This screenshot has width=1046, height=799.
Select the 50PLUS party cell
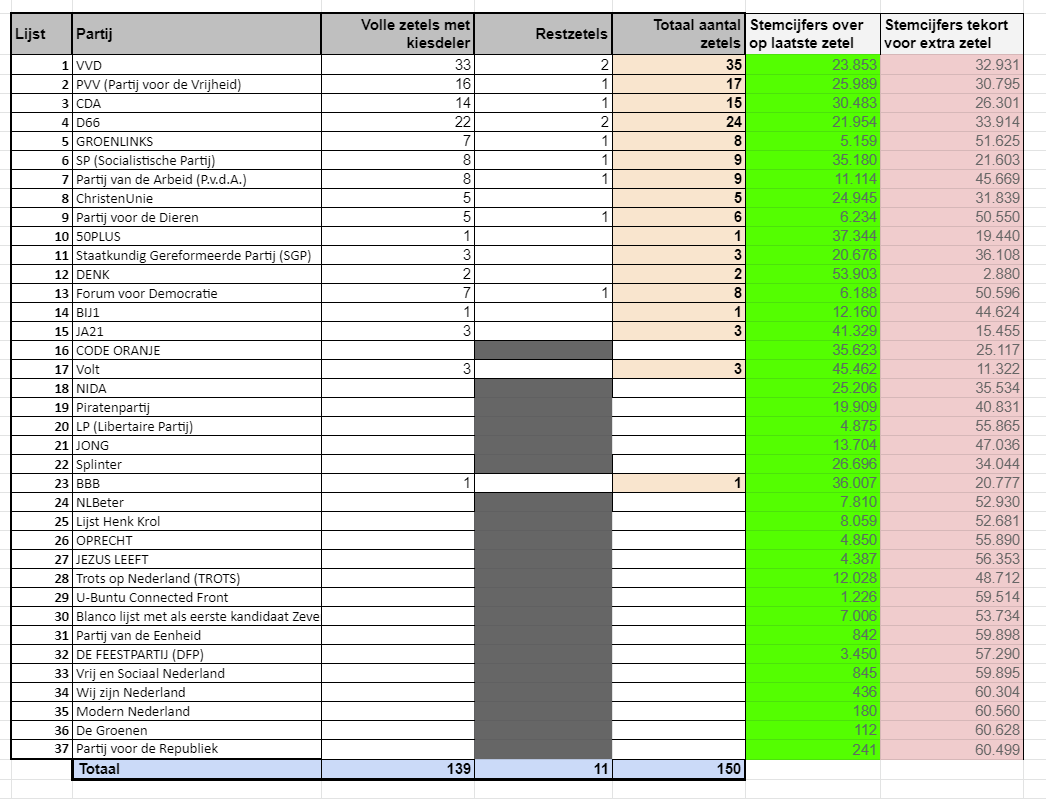[197, 236]
